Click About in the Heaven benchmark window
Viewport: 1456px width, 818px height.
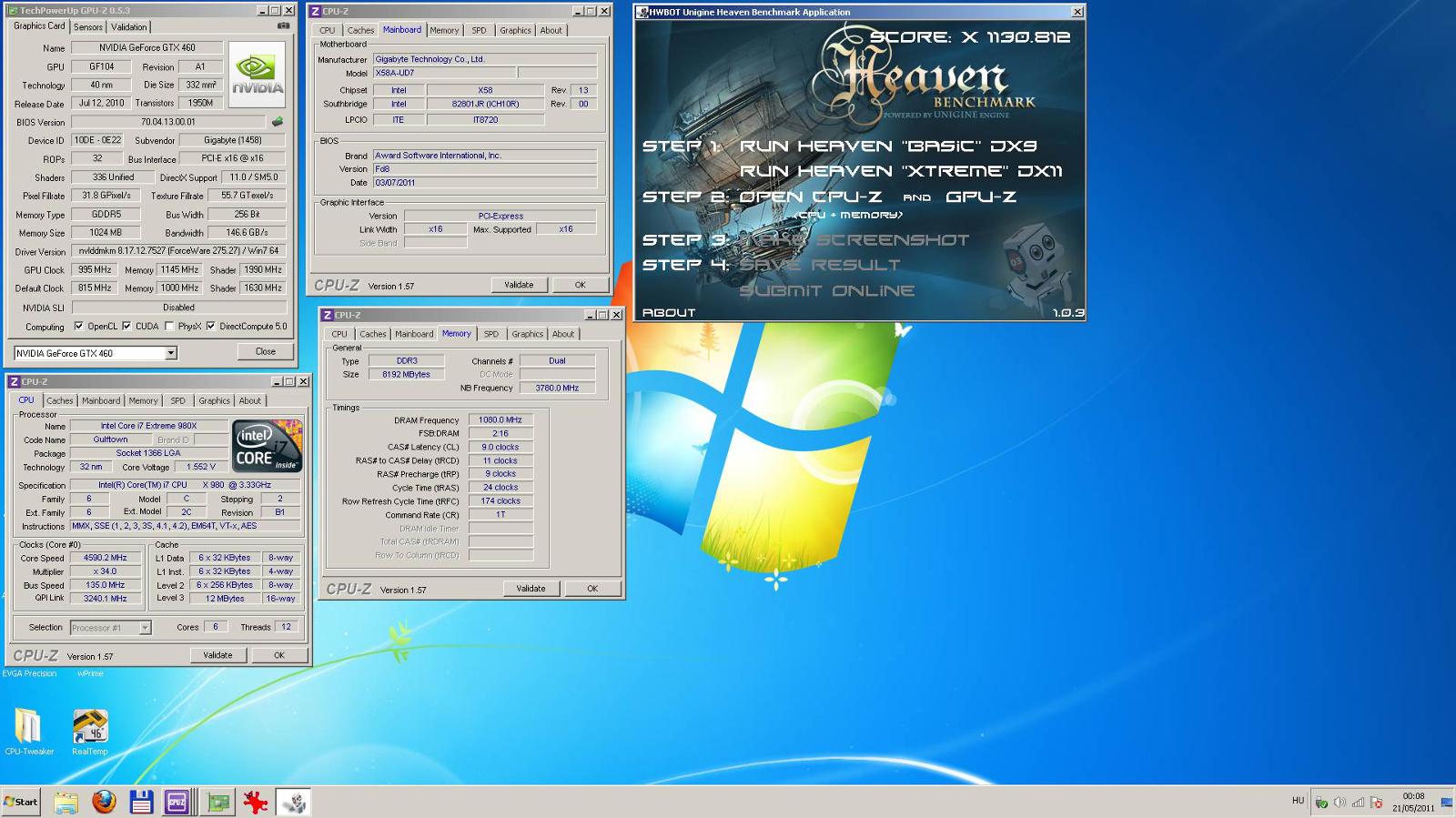(x=669, y=312)
